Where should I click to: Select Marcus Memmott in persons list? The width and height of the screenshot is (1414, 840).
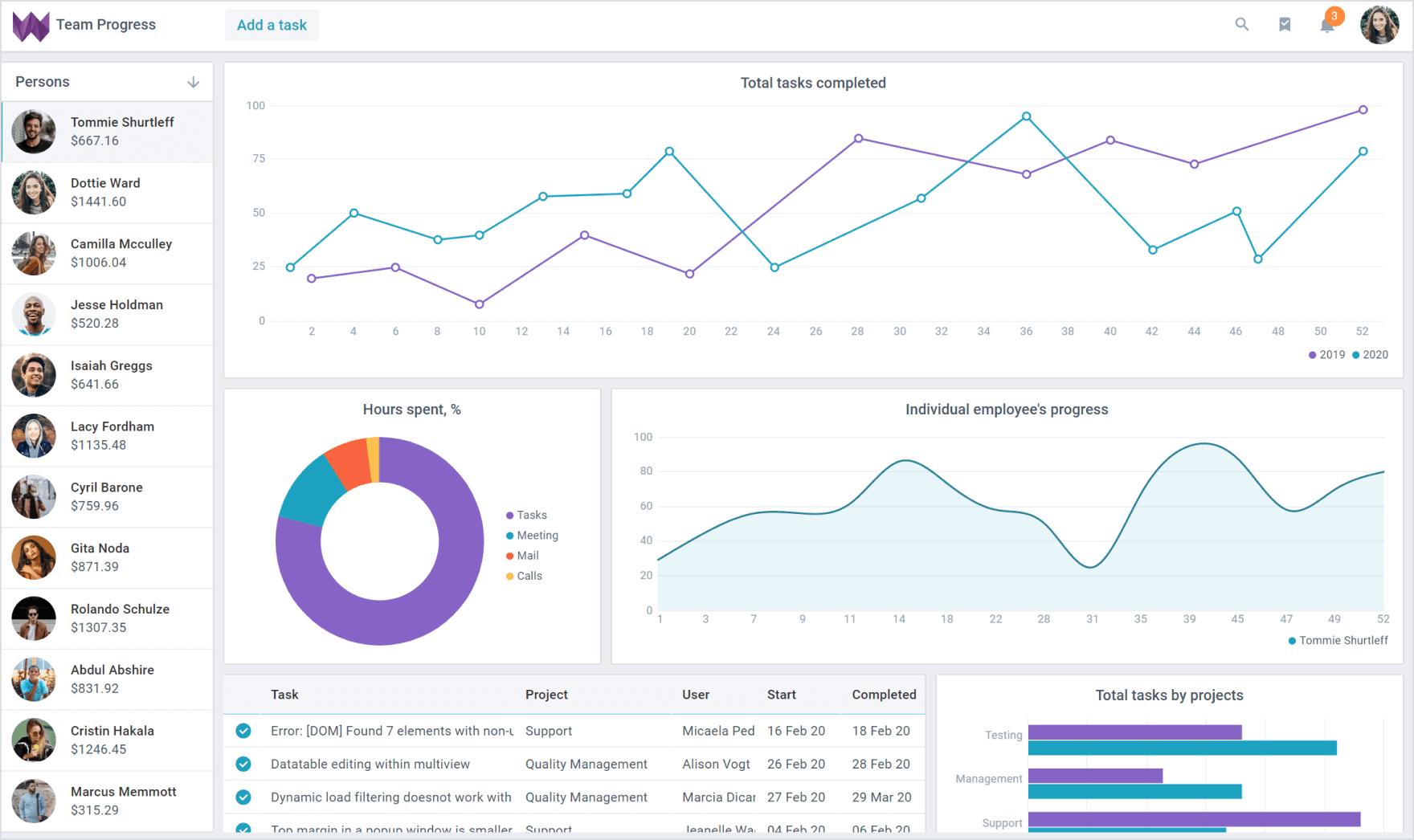coord(108,801)
